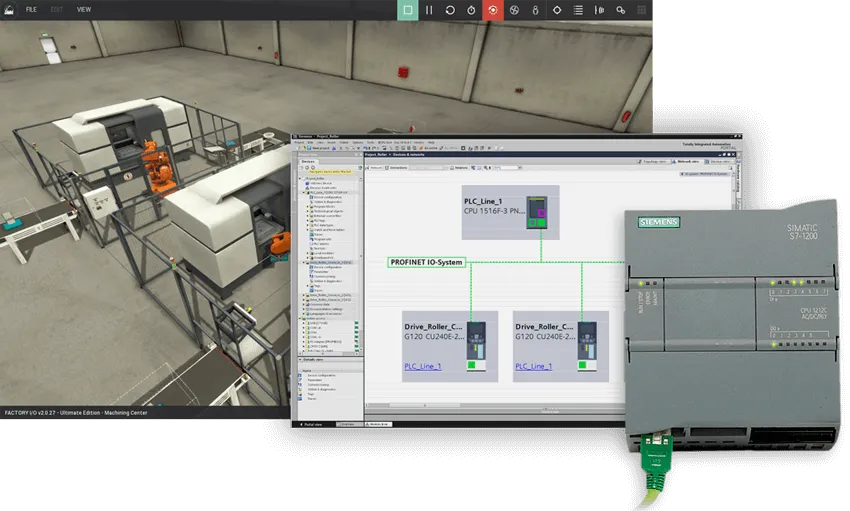Click the Factory I/O version status bar text
850x511 pixels.
point(76,412)
